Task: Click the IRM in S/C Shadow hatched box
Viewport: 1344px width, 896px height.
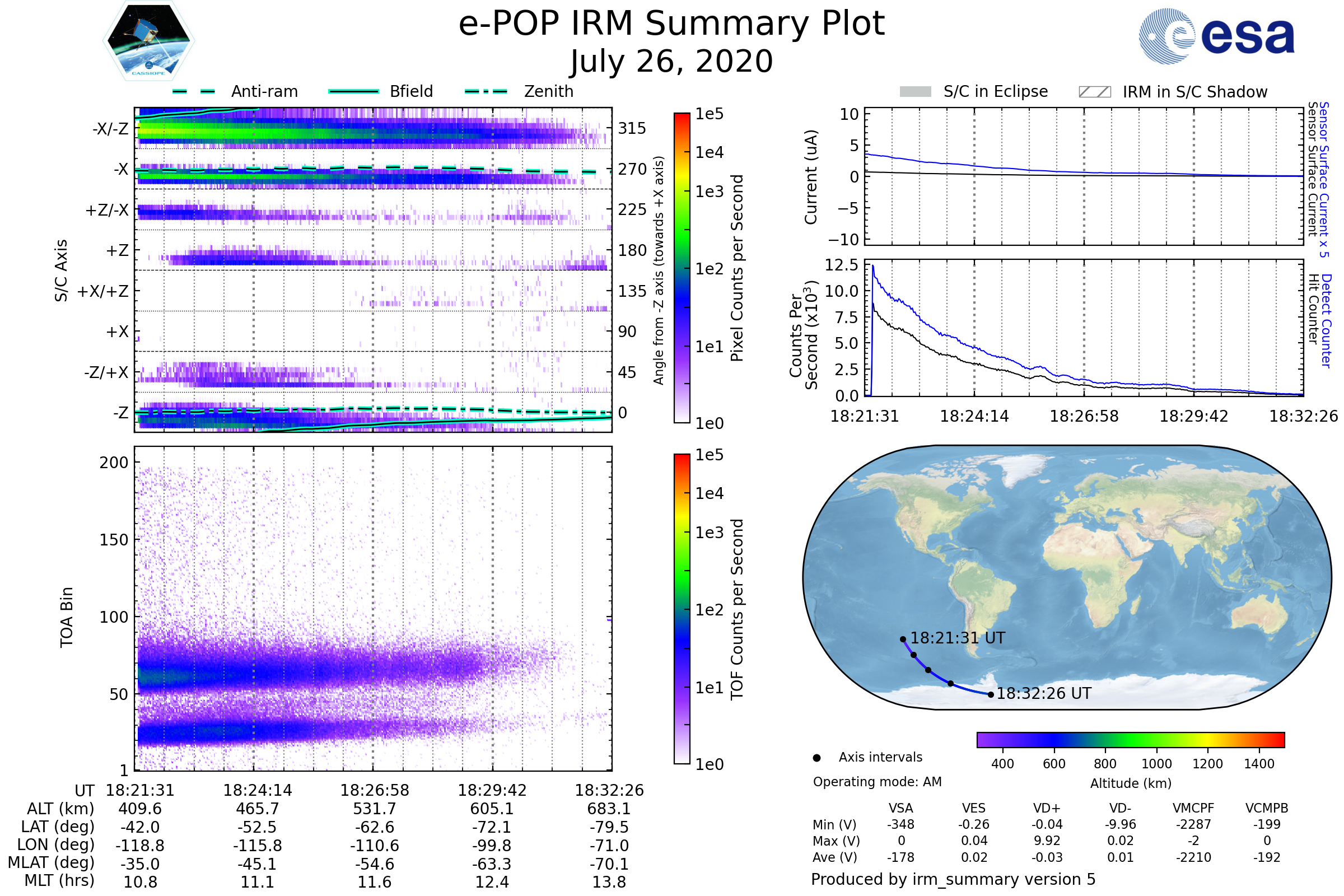Action: point(1094,92)
